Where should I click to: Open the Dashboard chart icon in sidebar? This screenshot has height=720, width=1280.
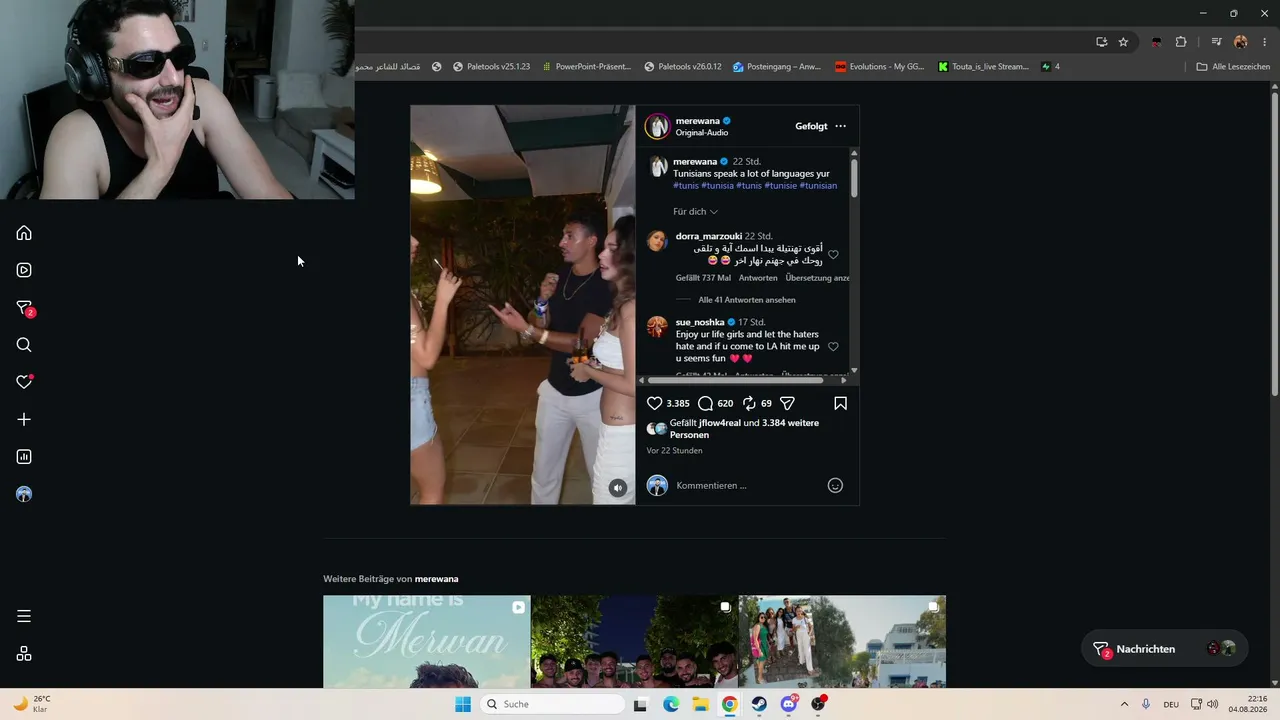click(x=24, y=457)
